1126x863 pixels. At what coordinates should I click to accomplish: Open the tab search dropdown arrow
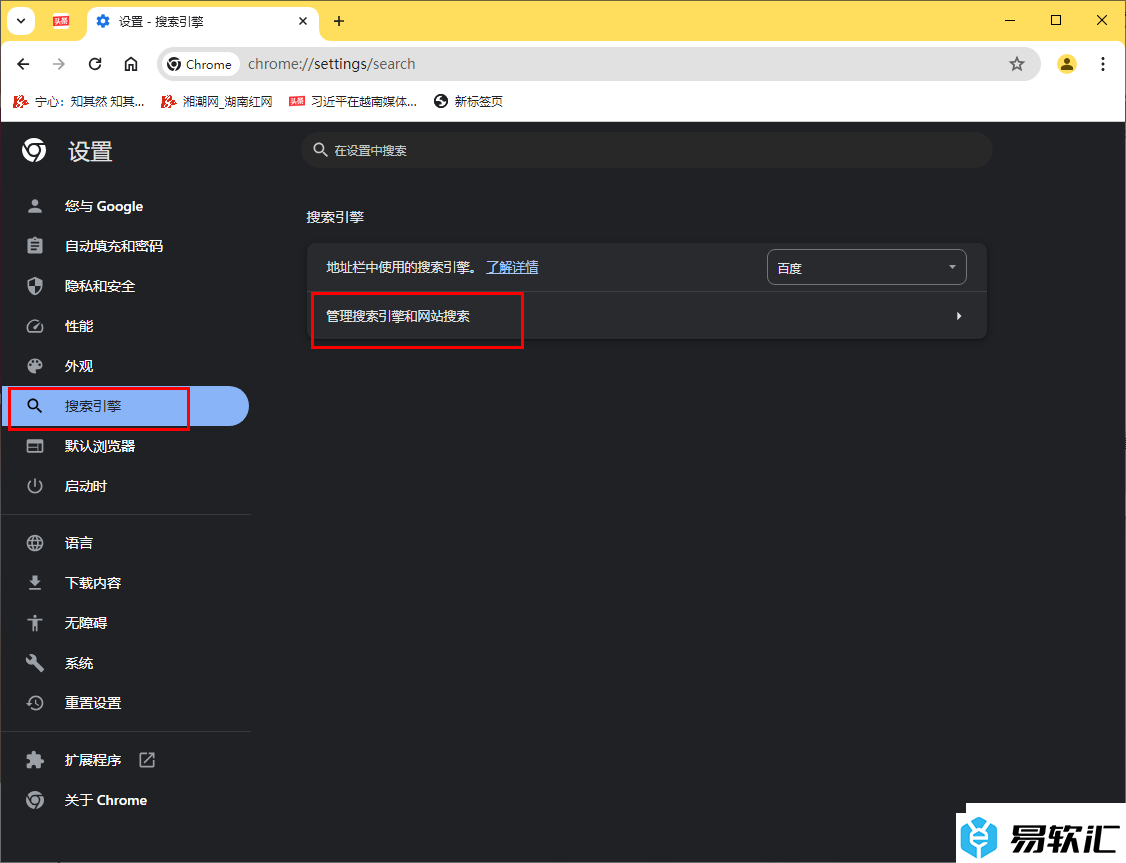click(21, 21)
